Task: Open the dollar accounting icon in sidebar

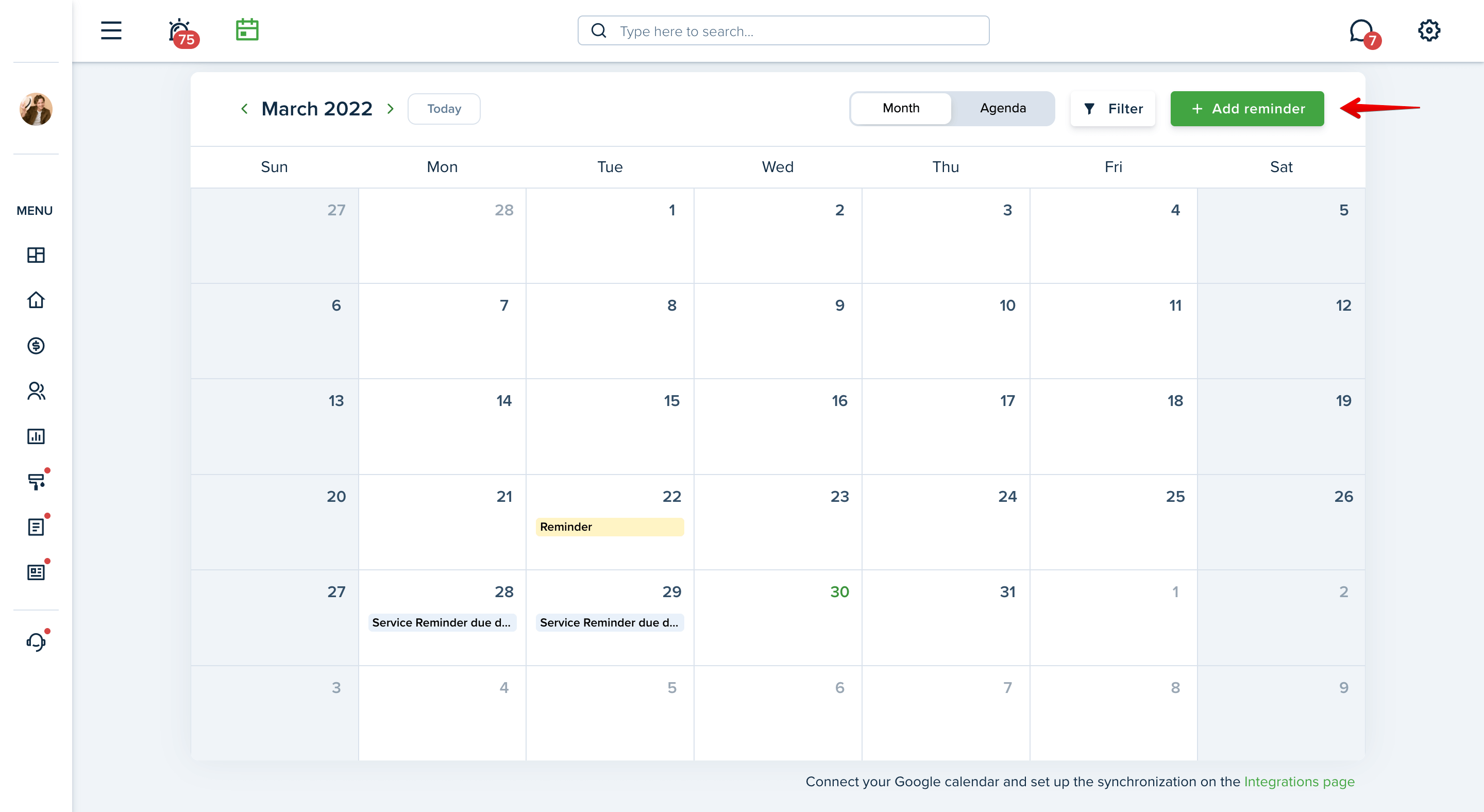Action: tap(36, 346)
